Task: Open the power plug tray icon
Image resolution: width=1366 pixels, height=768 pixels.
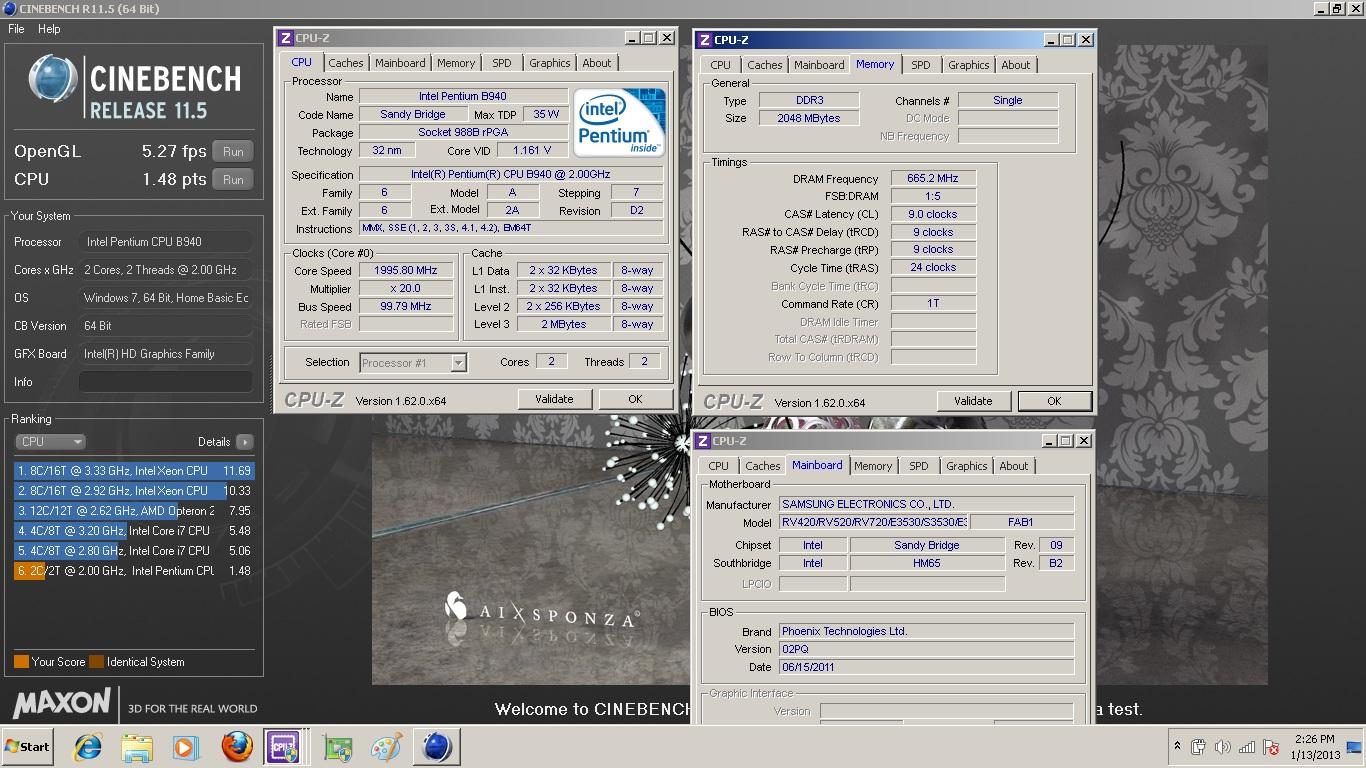Action: [x=1199, y=747]
